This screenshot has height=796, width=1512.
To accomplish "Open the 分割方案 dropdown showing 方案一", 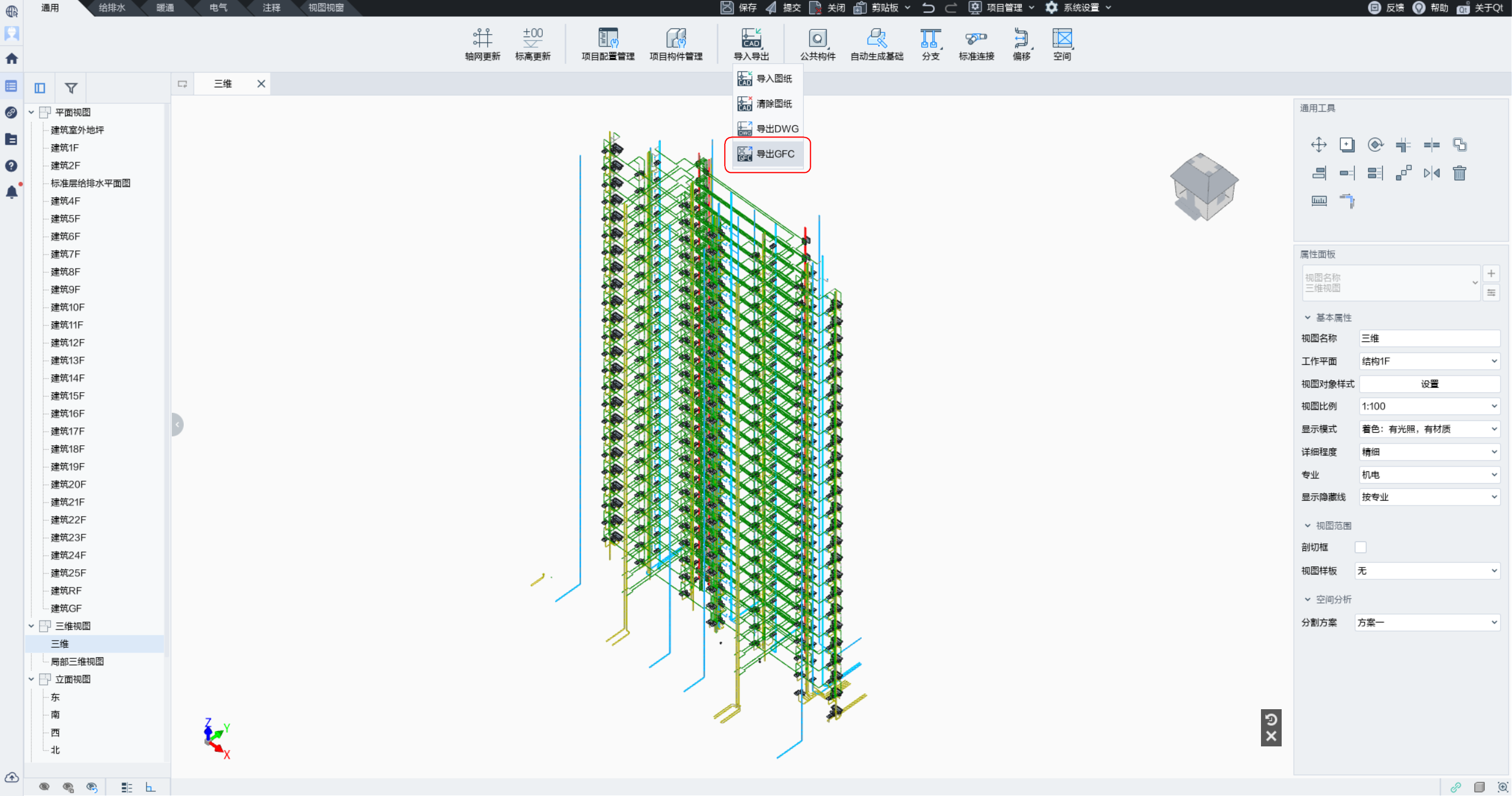I will coord(1427,622).
